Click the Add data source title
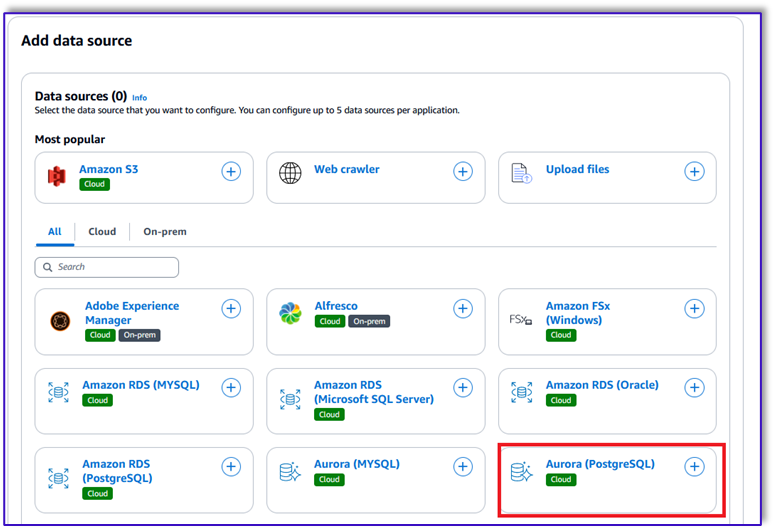Image resolution: width=774 pixels, height=530 pixels. 77,40
